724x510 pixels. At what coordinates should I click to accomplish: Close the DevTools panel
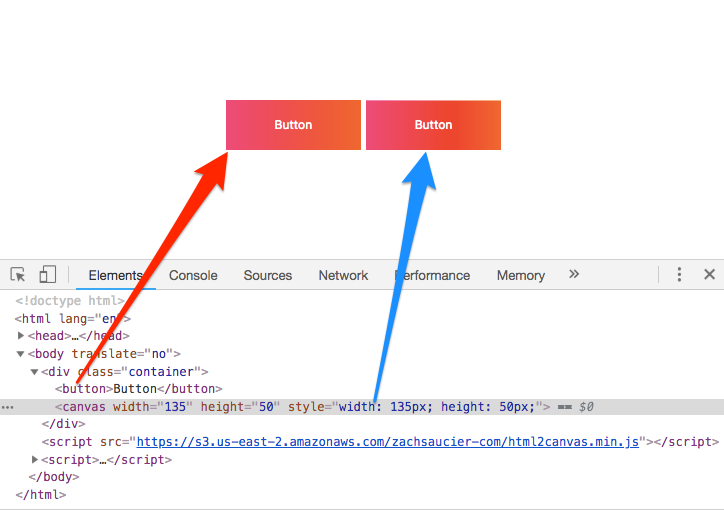pyautogui.click(x=709, y=275)
